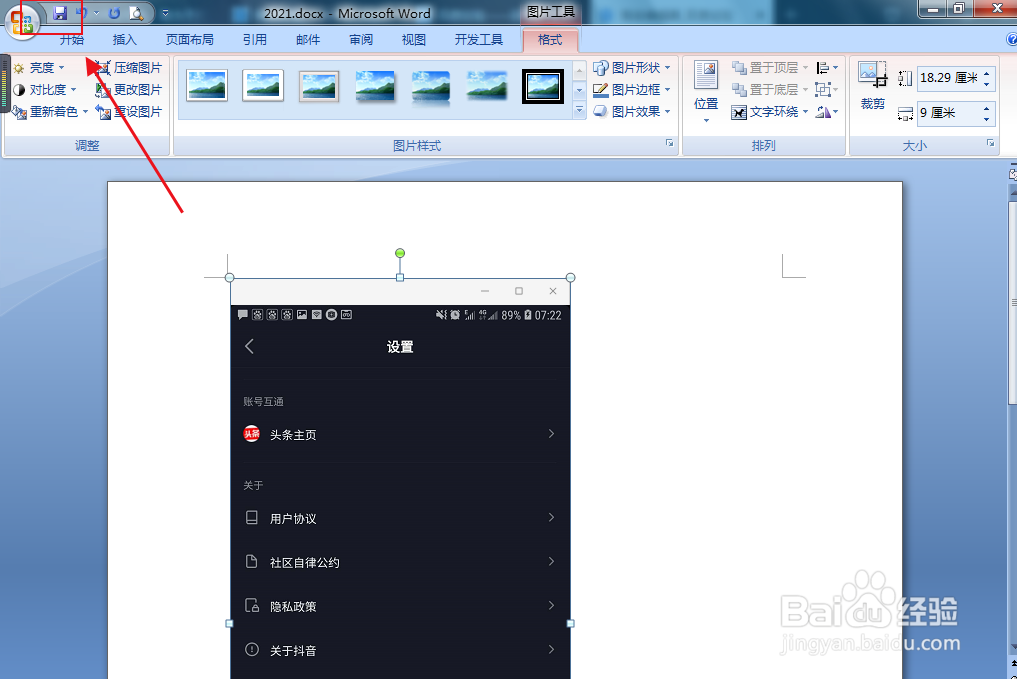Screen dimensions: 1017x679
Task: Click the Word help question mark icon
Action: tap(1011, 40)
